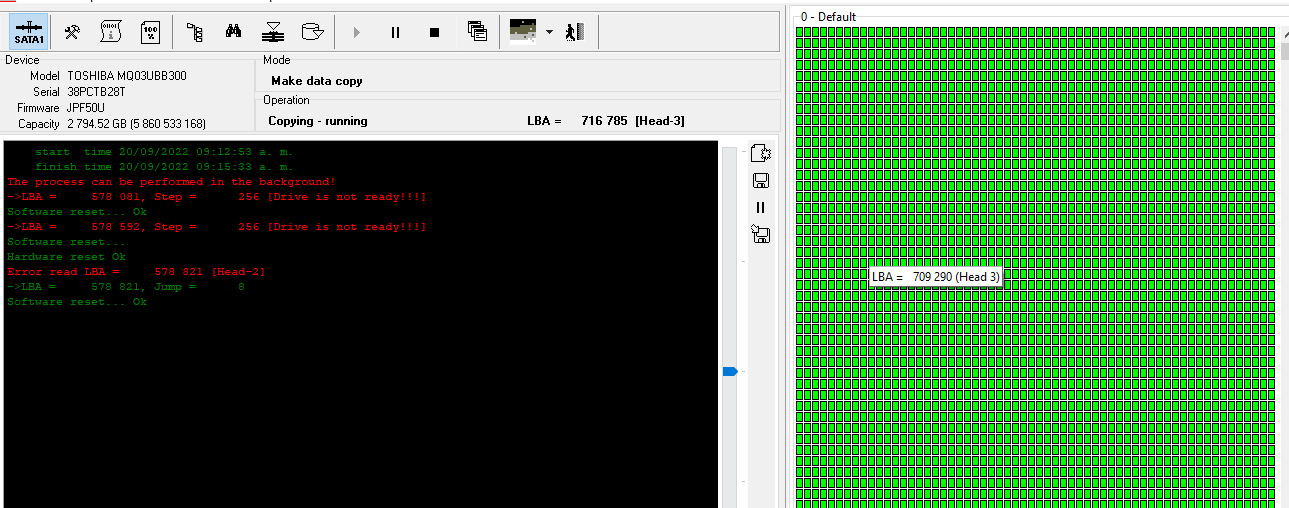This screenshot has height=508, width=1289.
Task: Pause the log output beside console
Action: pyautogui.click(x=760, y=207)
